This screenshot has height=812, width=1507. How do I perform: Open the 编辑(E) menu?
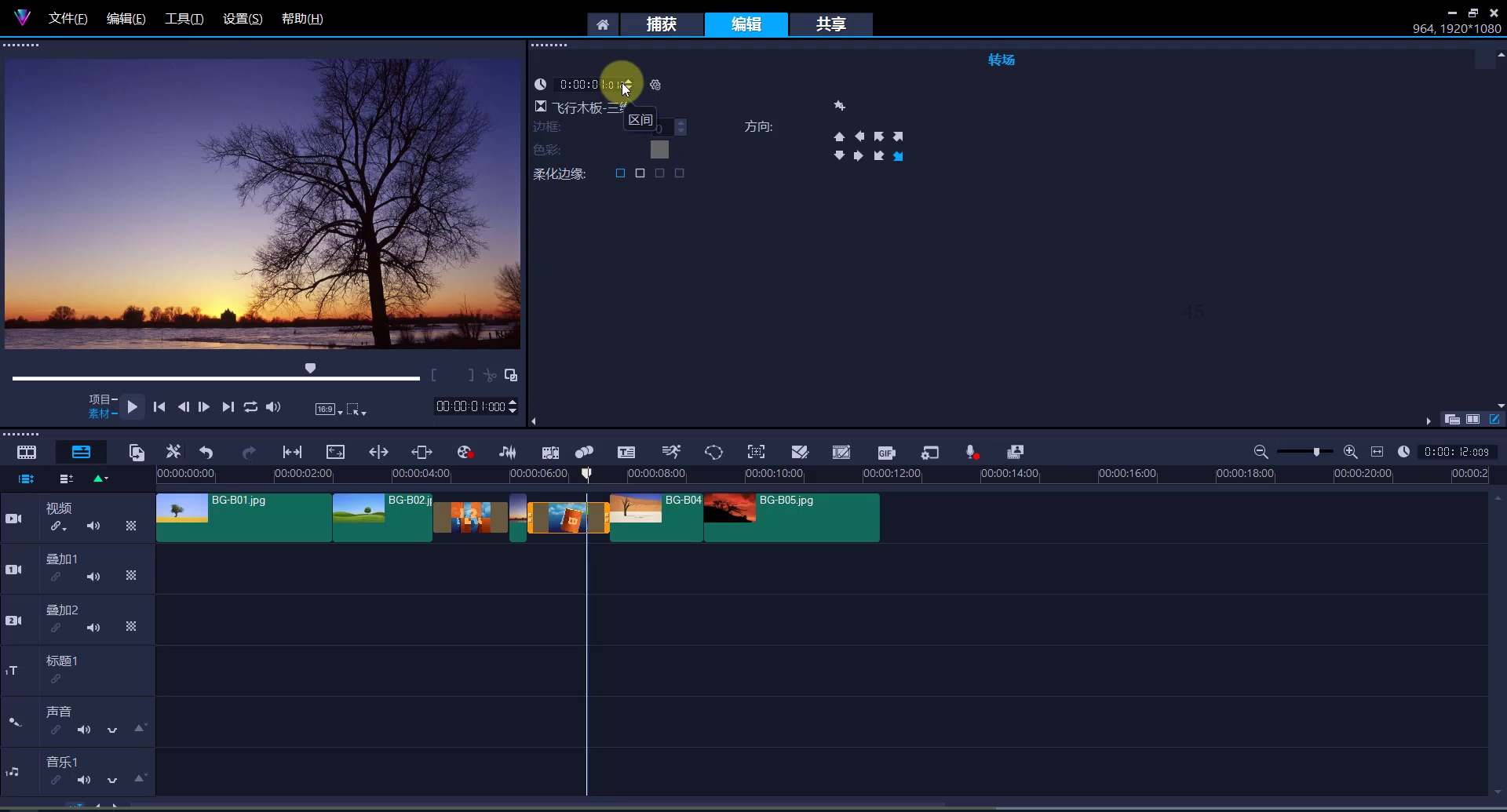click(126, 19)
